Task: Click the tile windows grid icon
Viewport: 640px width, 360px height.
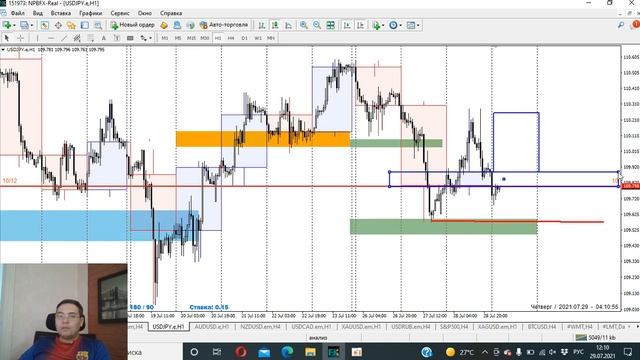Action: click(x=331, y=25)
